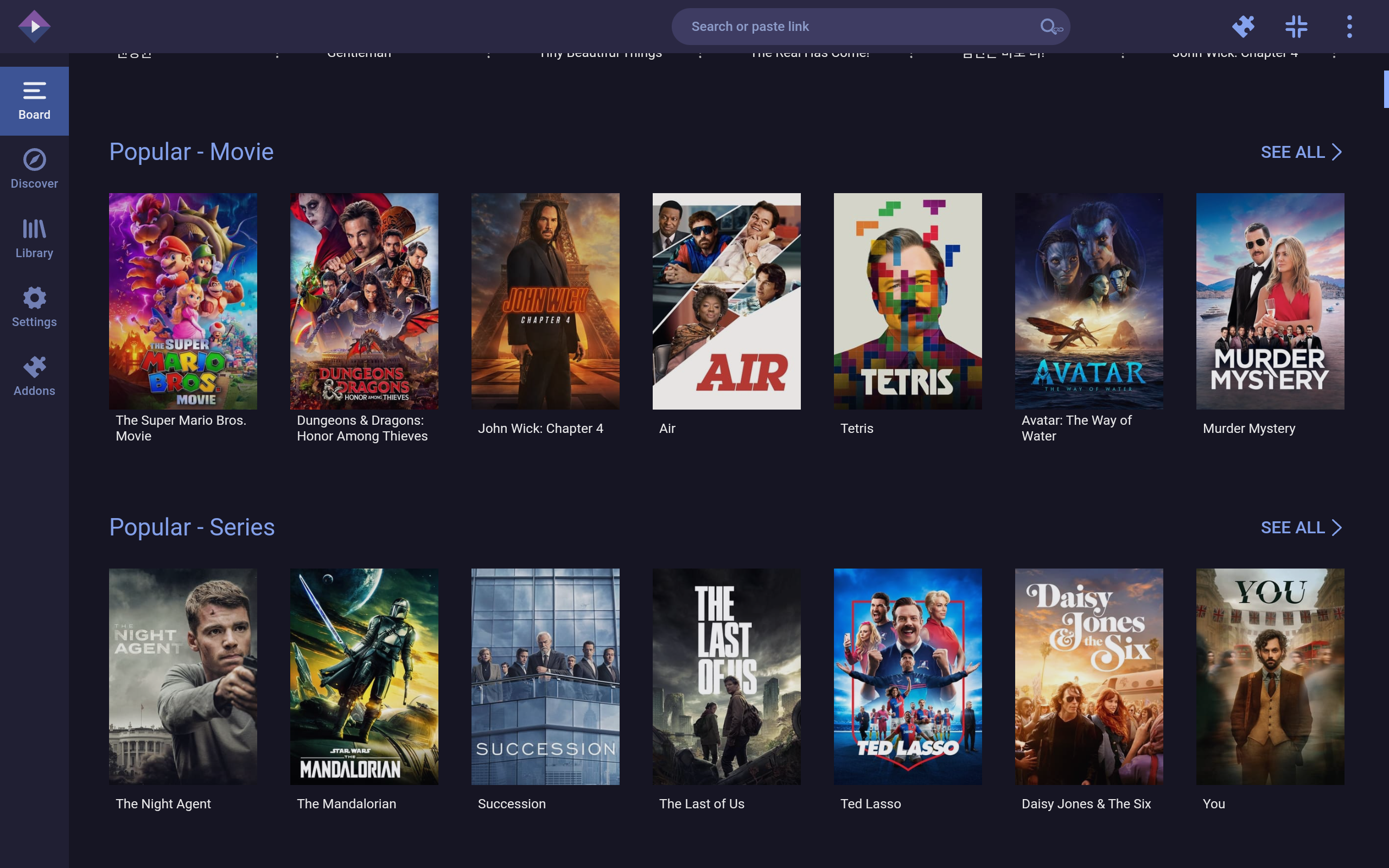Open Library from the sidebar
The height and width of the screenshot is (868, 1389).
[34, 239]
